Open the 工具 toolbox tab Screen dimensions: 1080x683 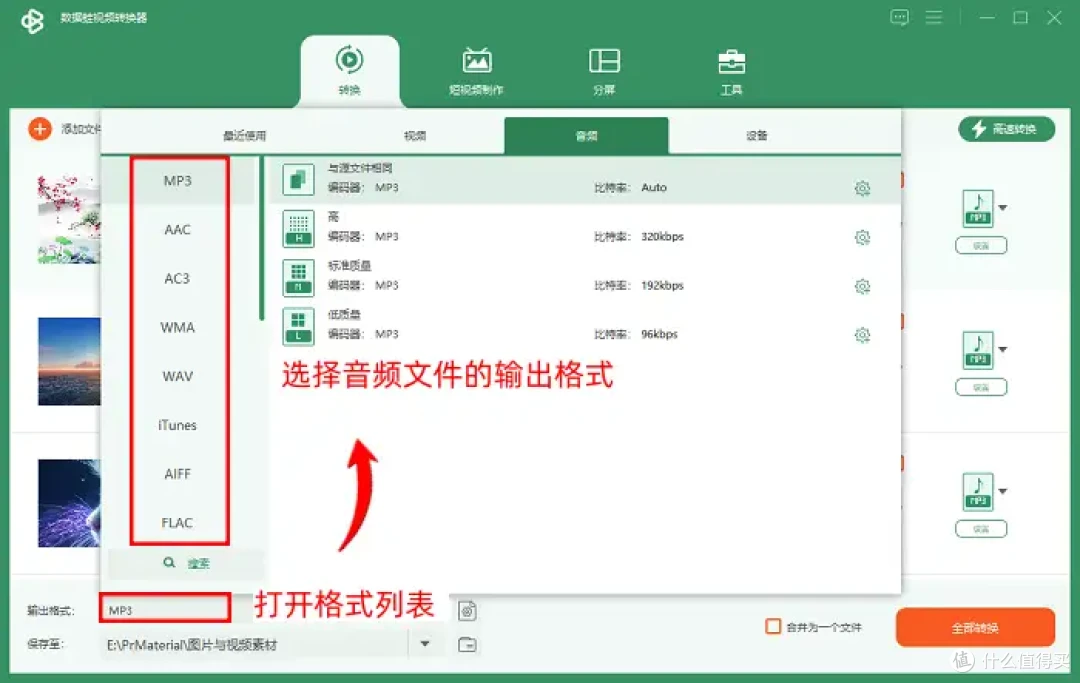pos(731,71)
